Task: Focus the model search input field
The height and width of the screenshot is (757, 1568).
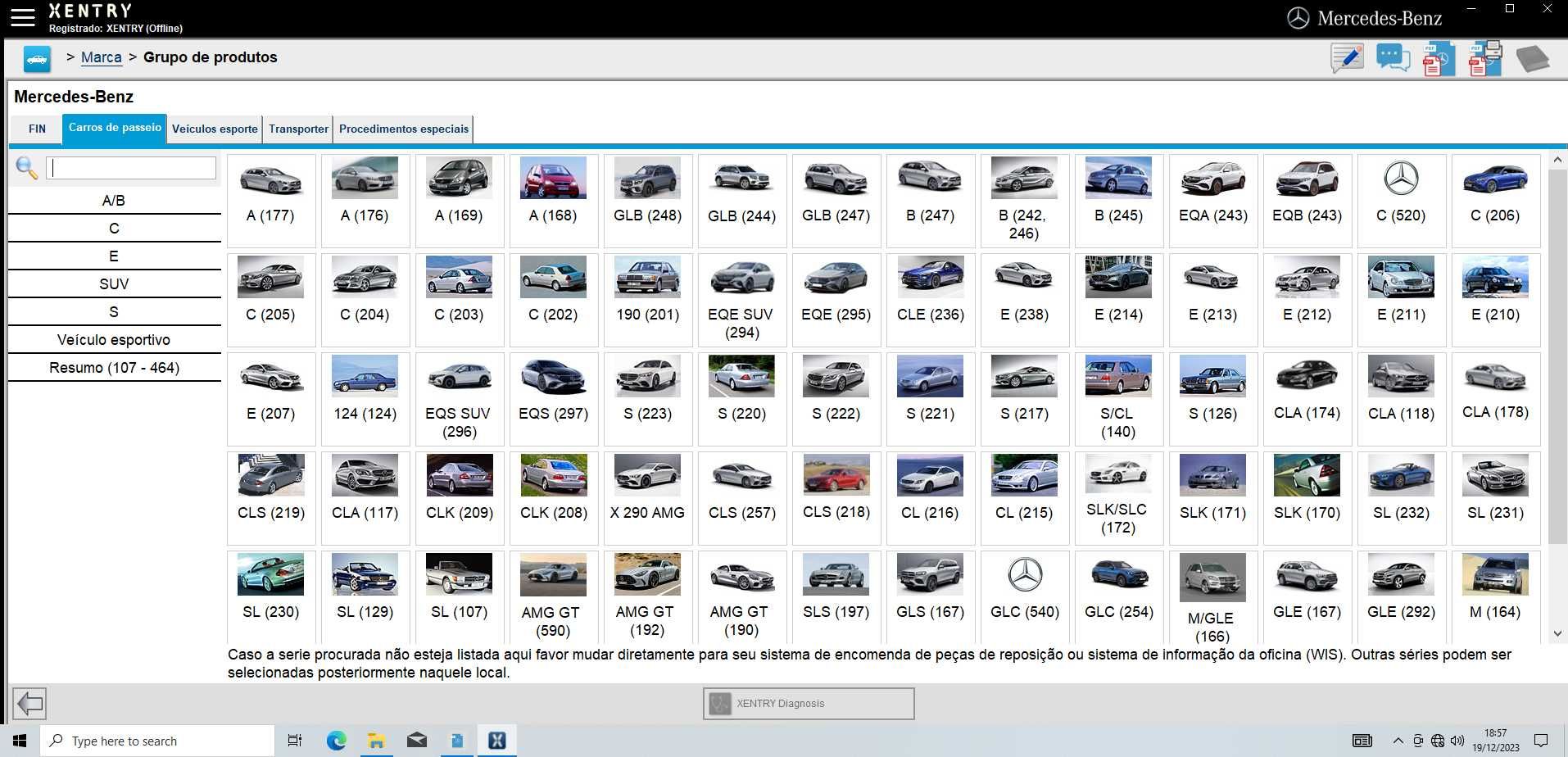Action: point(131,168)
